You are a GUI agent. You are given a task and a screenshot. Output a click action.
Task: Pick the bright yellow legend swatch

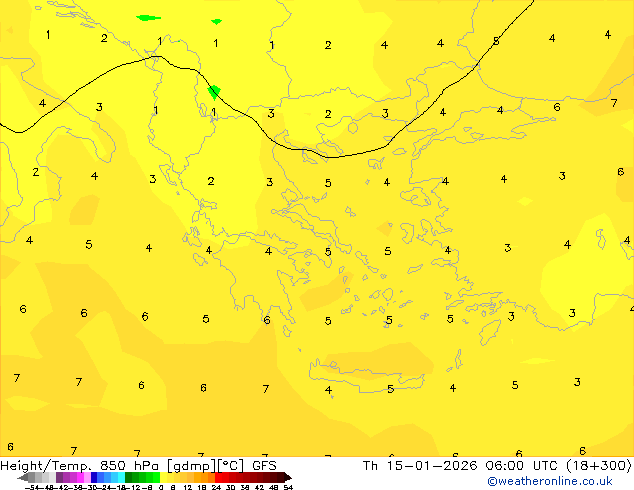click(x=163, y=477)
